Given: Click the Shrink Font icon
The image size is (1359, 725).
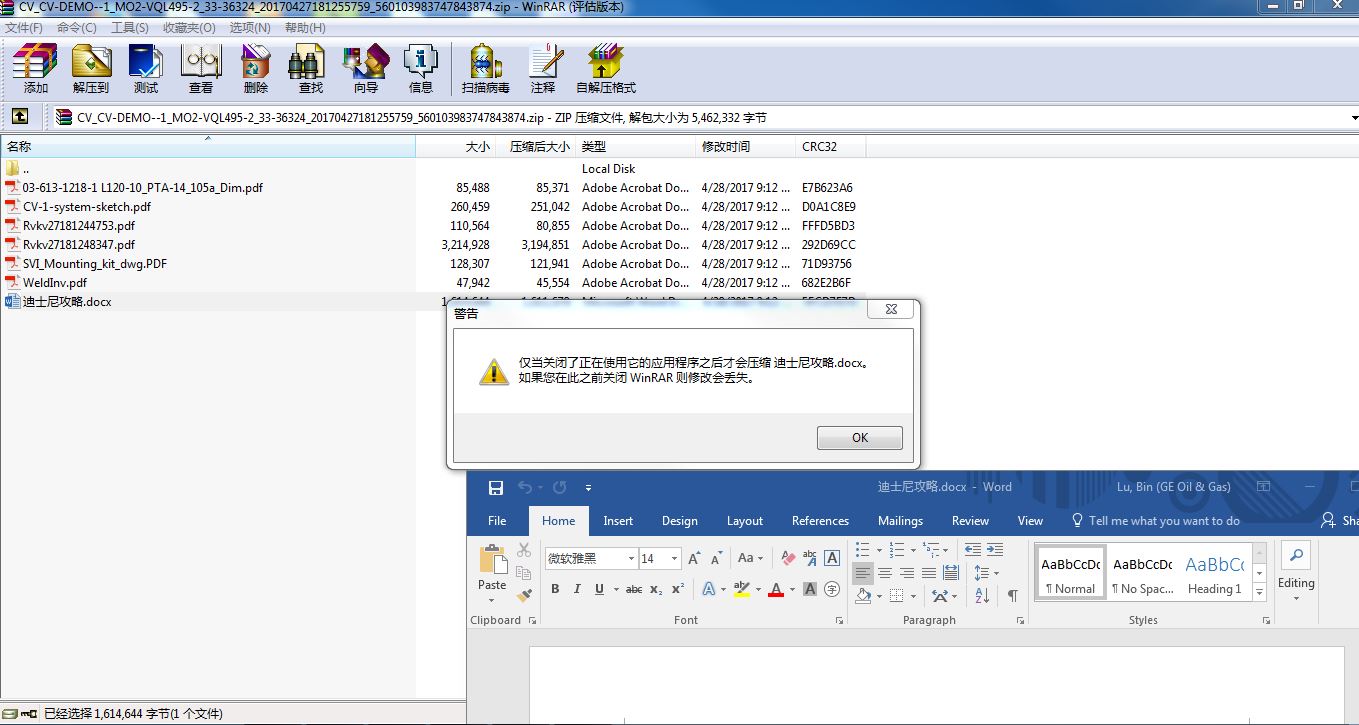Looking at the screenshot, I should (x=716, y=558).
